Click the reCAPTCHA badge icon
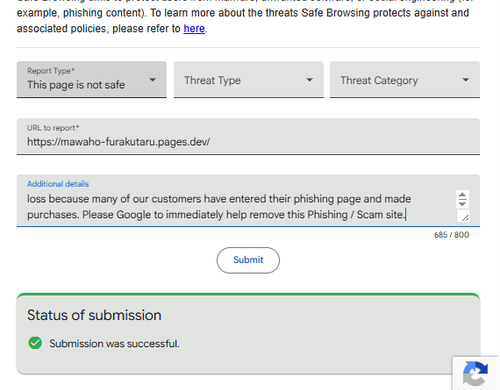This screenshot has height=390, width=500. pyautogui.click(x=476, y=373)
